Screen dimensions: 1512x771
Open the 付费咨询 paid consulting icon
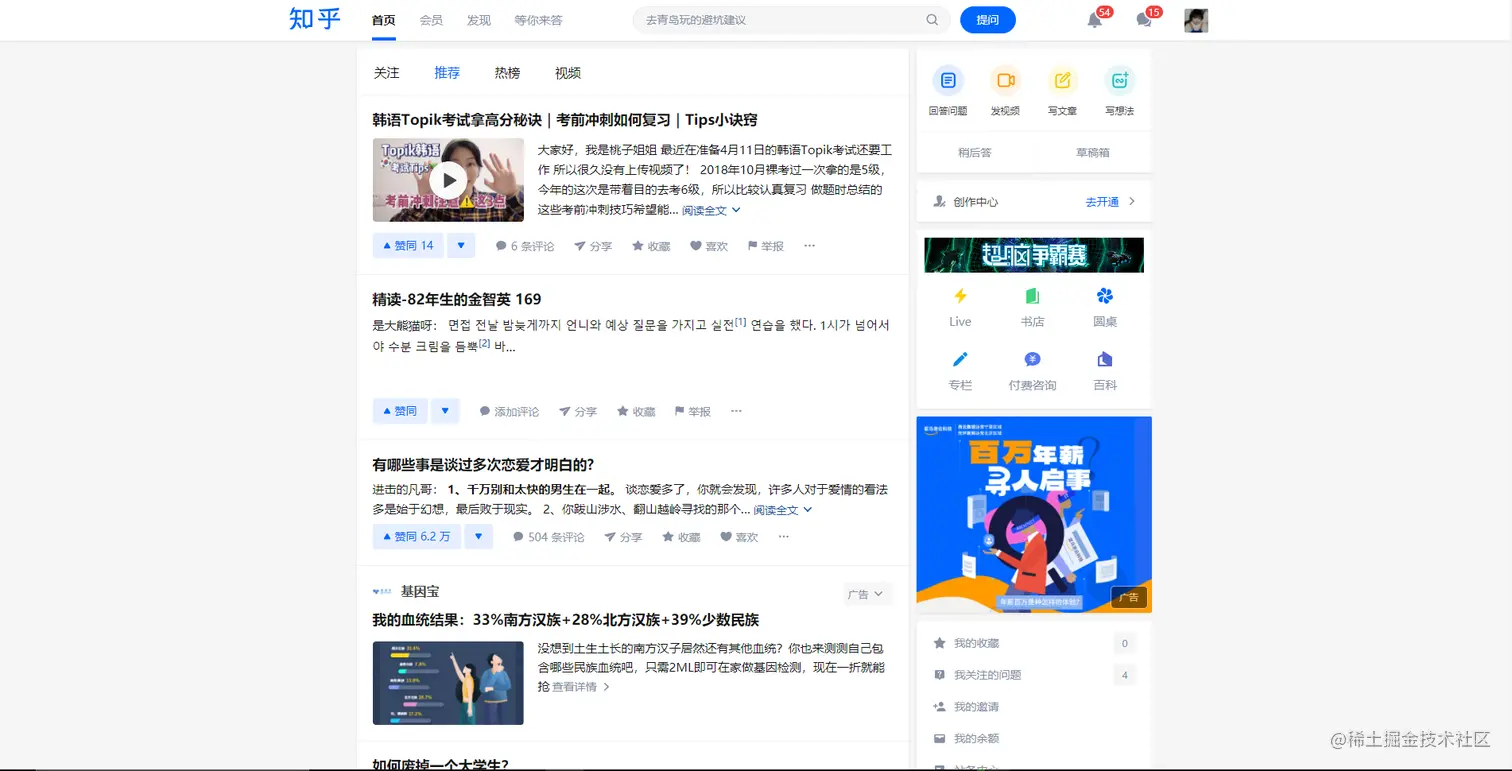tap(1034, 358)
